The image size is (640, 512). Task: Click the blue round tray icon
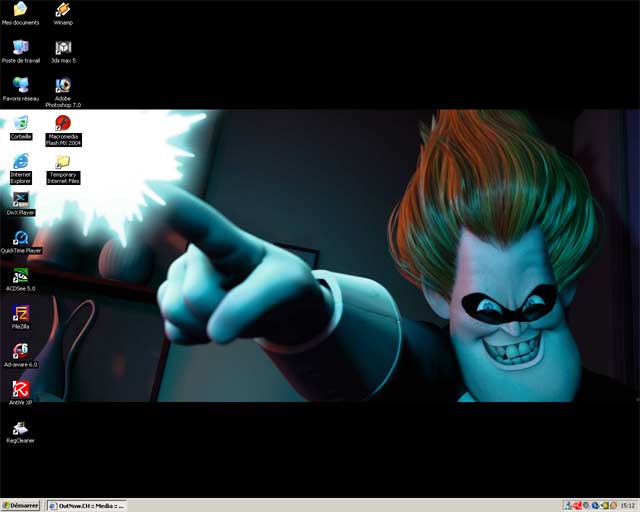[596, 505]
